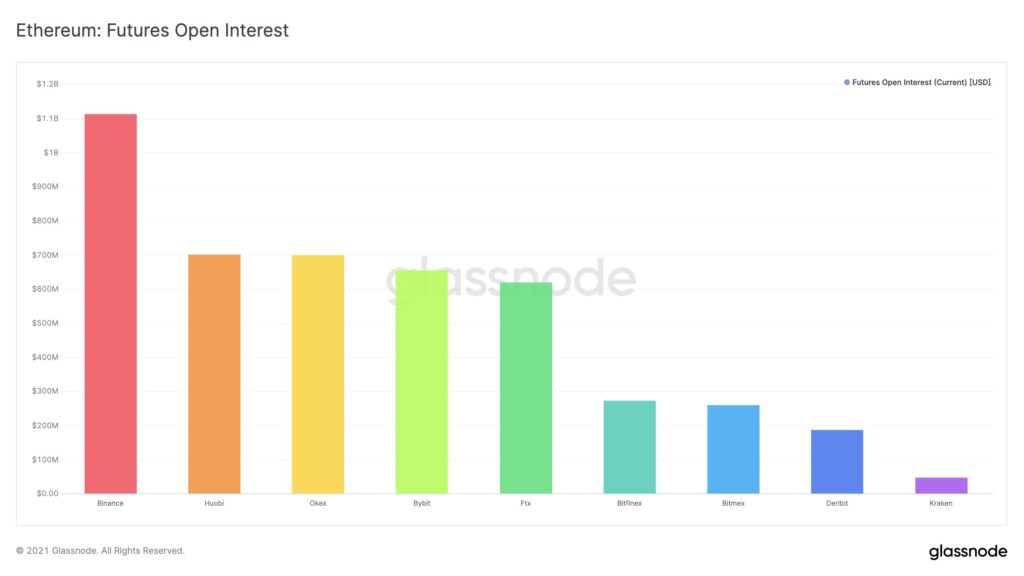Select the purple Kraken bar
This screenshot has height=576, width=1024.
point(941,485)
